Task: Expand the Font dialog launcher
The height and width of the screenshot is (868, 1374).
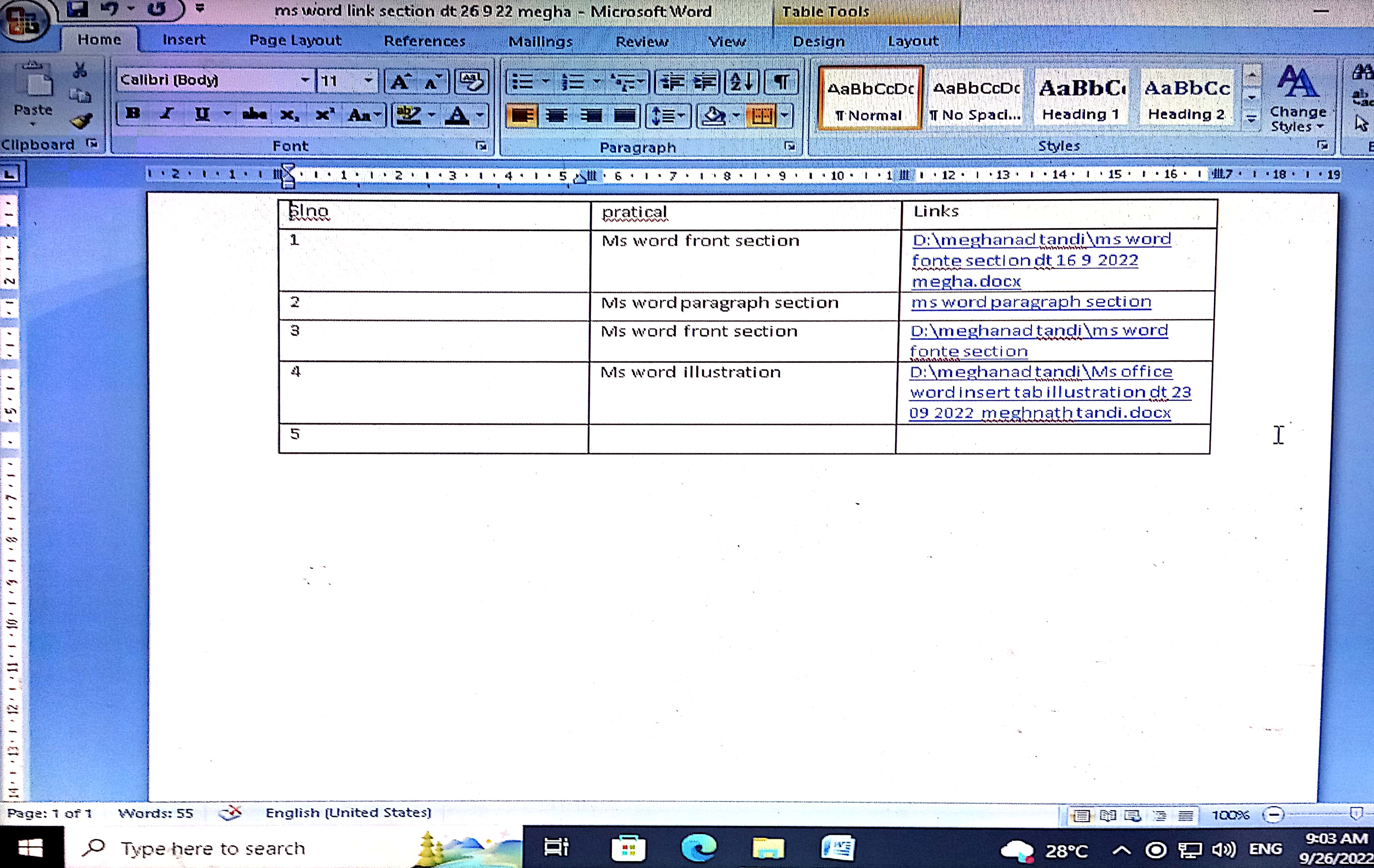Action: [481, 146]
